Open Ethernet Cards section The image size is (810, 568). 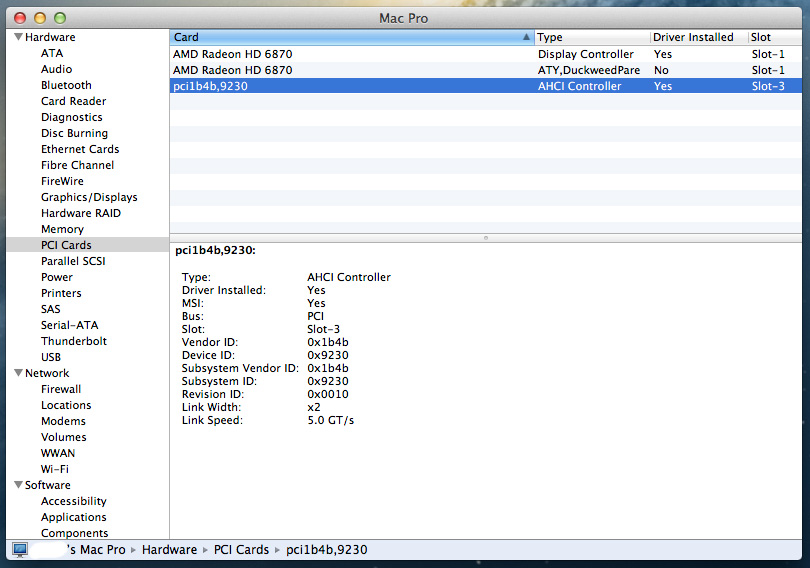(80, 149)
